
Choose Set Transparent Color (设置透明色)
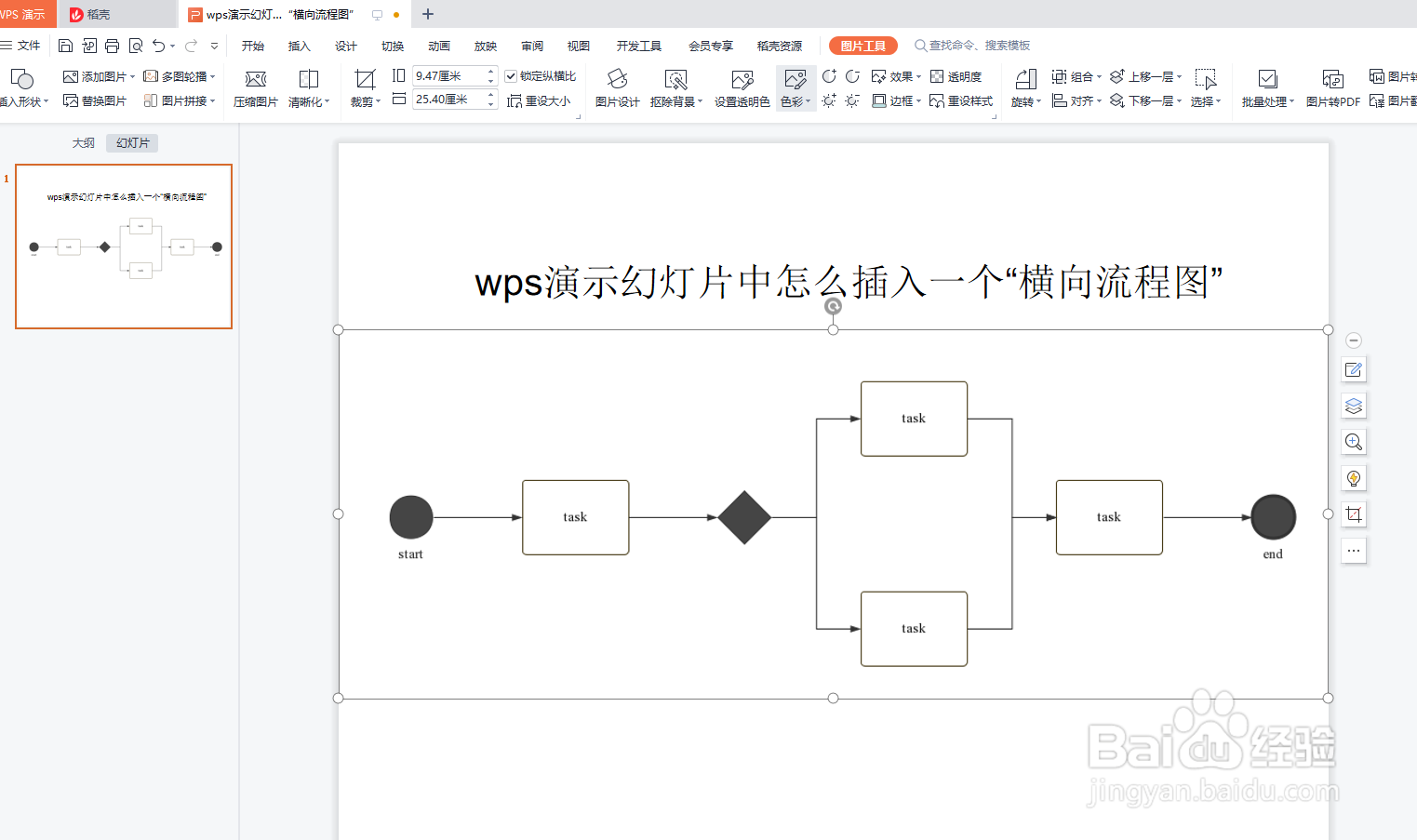tap(742, 88)
